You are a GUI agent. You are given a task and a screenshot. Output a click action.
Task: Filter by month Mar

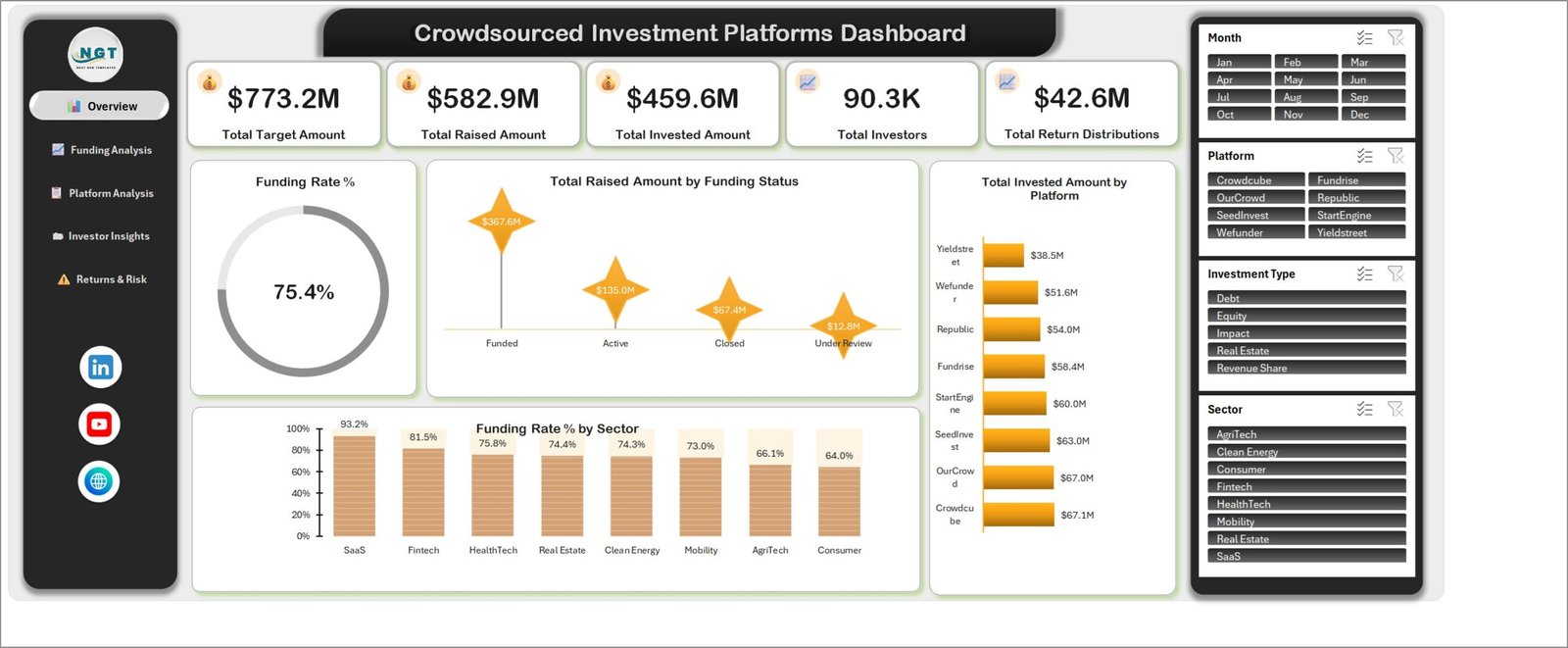point(1373,62)
